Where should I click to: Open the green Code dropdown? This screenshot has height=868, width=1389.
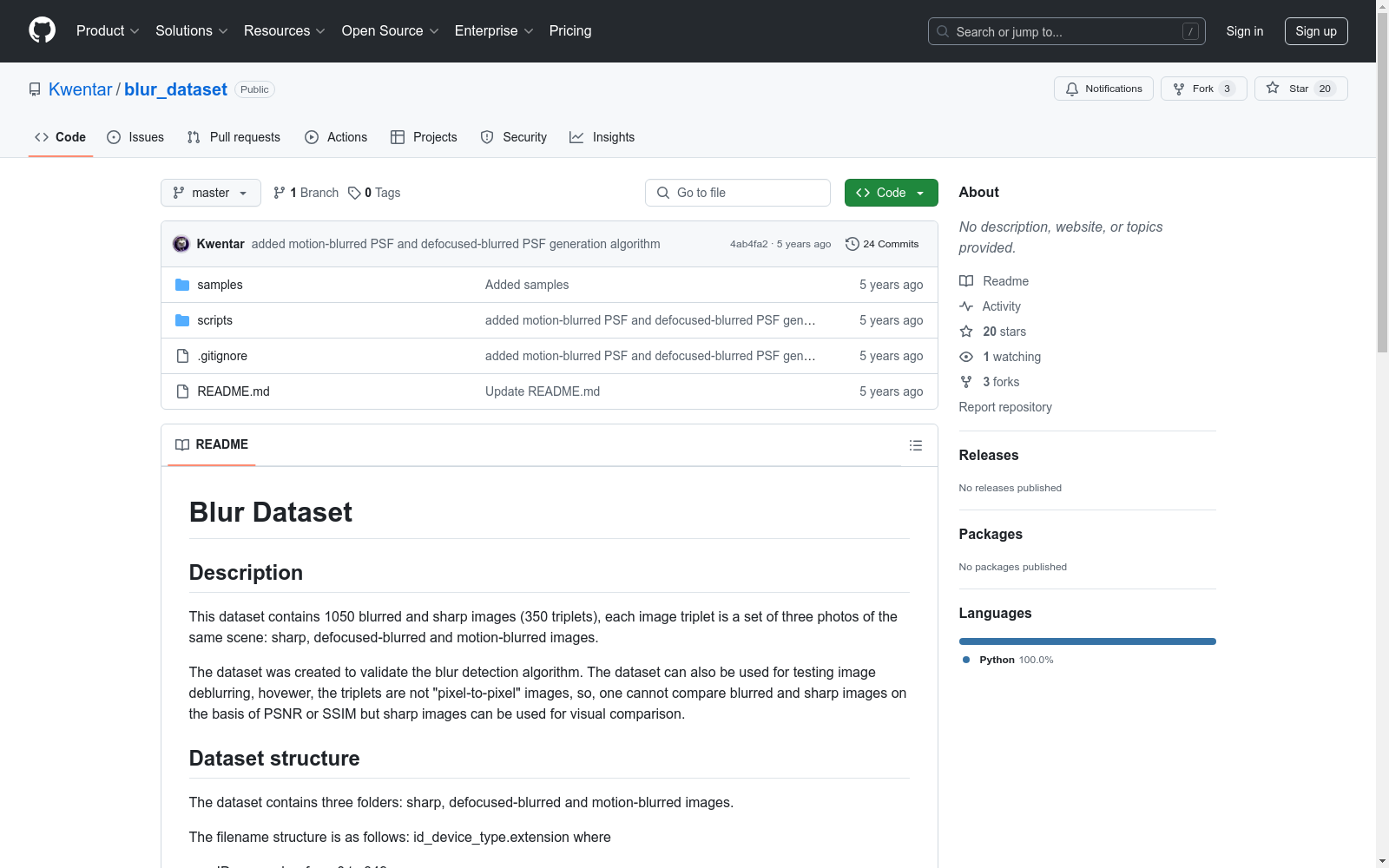892,193
